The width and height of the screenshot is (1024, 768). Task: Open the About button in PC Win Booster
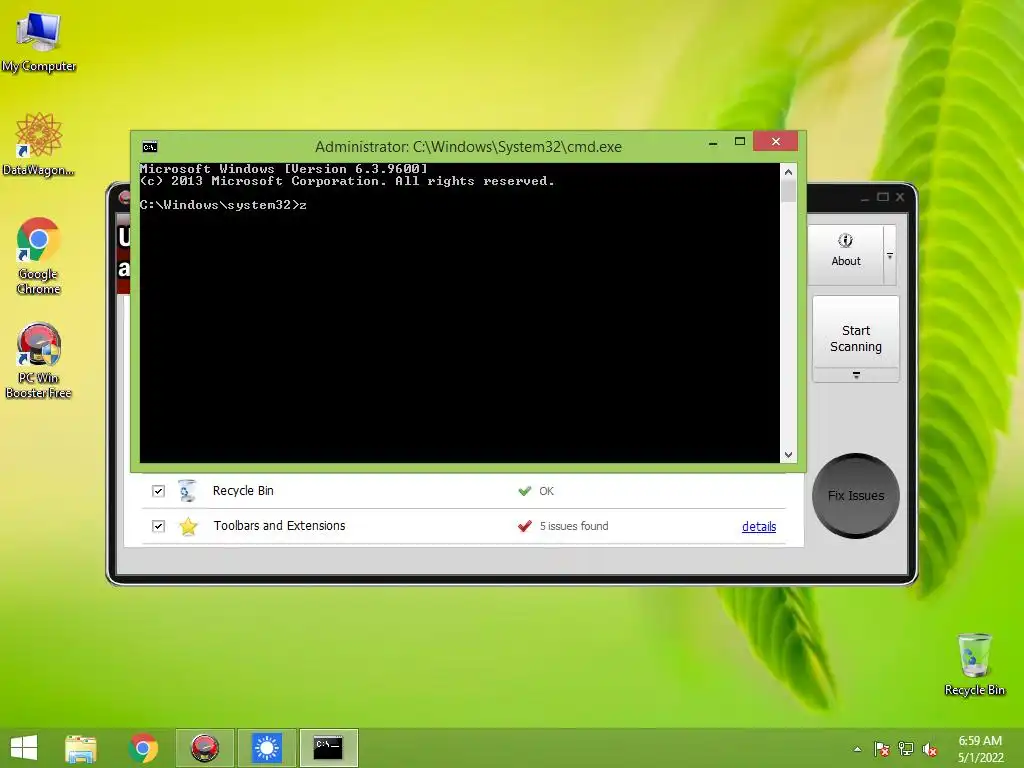(846, 255)
